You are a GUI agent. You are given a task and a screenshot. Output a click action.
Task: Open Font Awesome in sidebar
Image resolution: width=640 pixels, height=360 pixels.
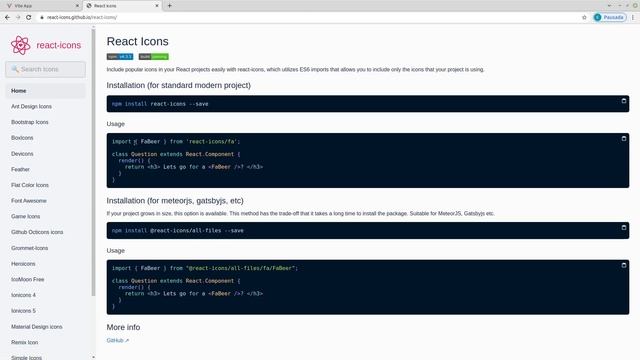coord(29,201)
